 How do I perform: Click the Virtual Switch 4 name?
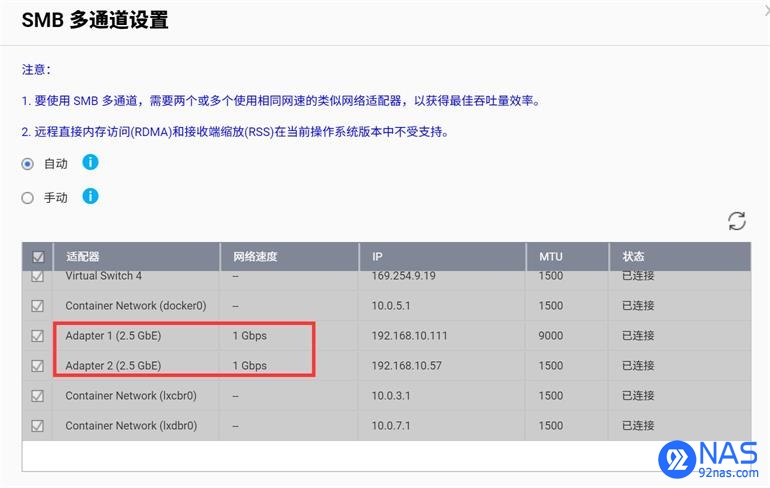click(104, 276)
